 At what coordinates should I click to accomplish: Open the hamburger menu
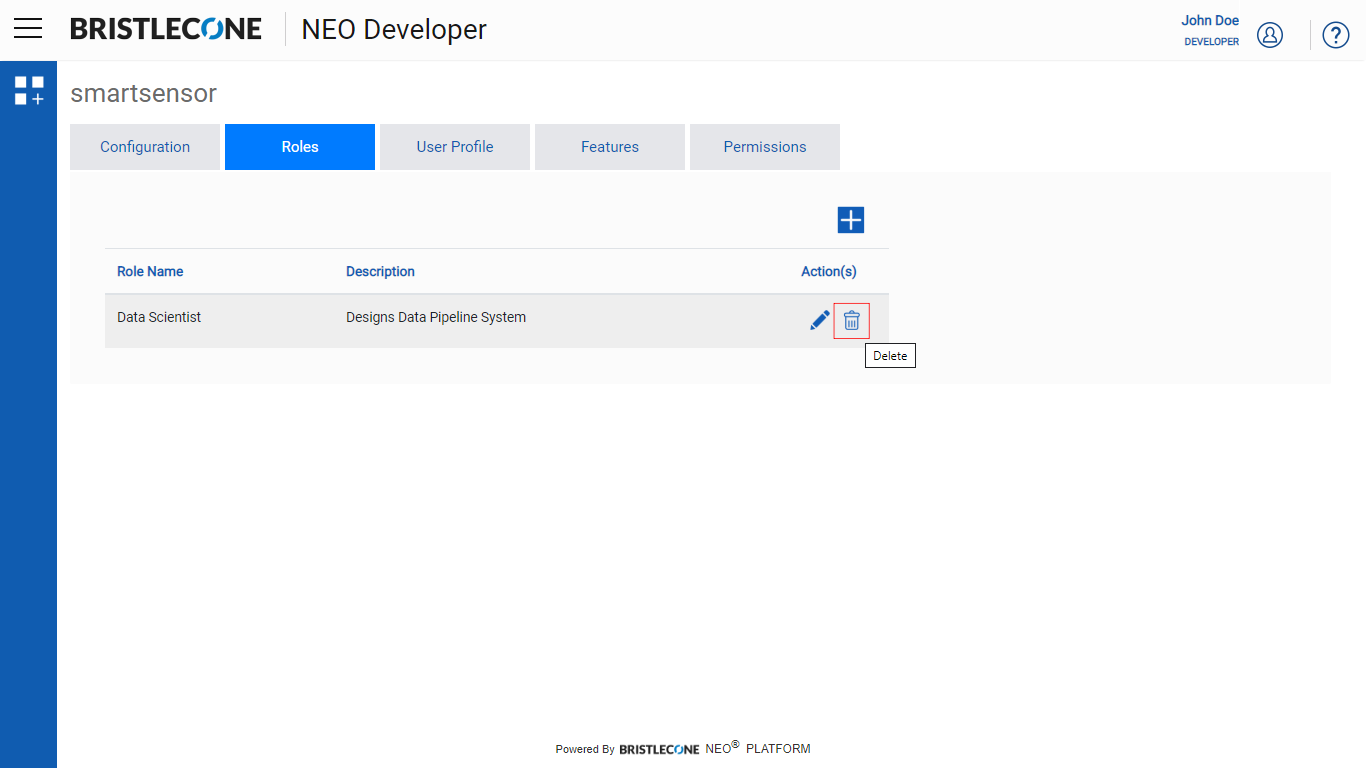click(x=28, y=29)
